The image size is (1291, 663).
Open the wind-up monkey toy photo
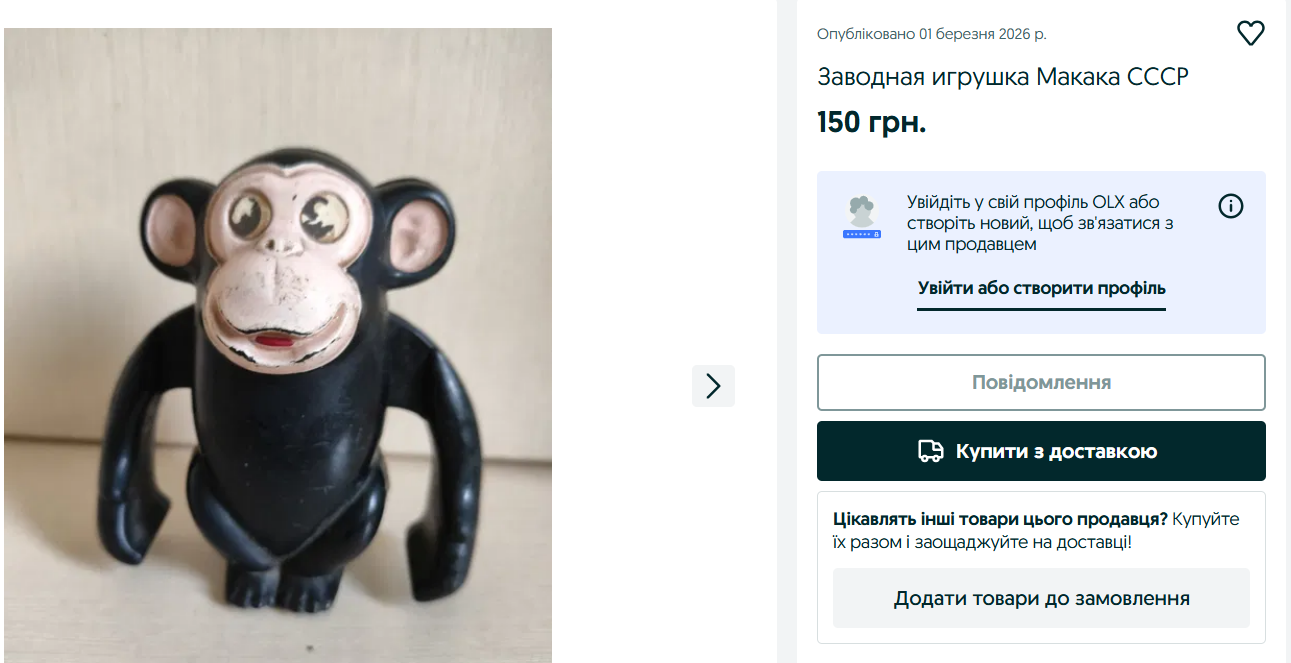coord(278,345)
